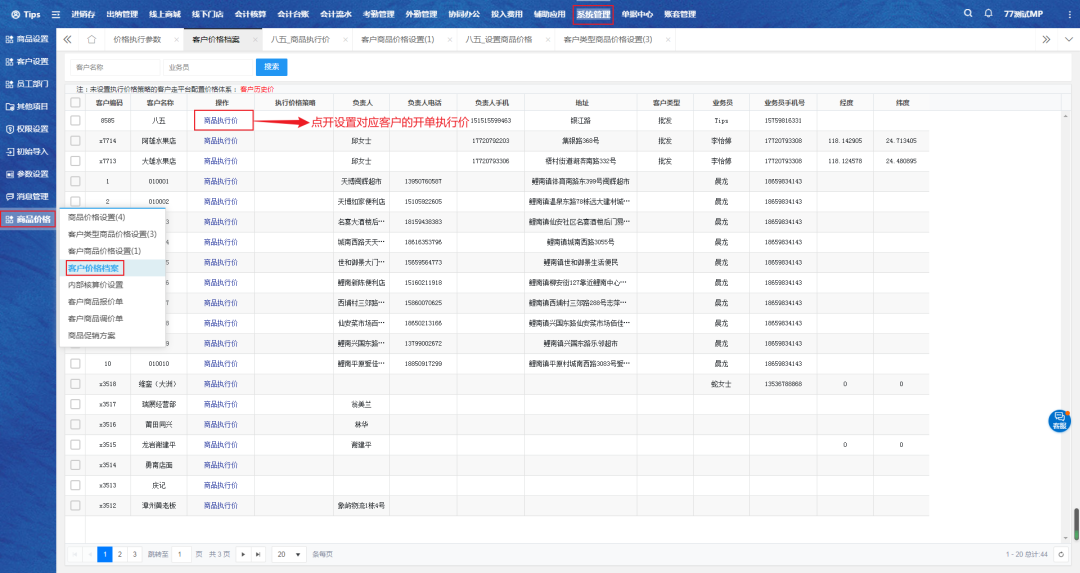Click the hamburger menu icon beside Tips
Screen dimensions: 1080x573
click(x=56, y=14)
